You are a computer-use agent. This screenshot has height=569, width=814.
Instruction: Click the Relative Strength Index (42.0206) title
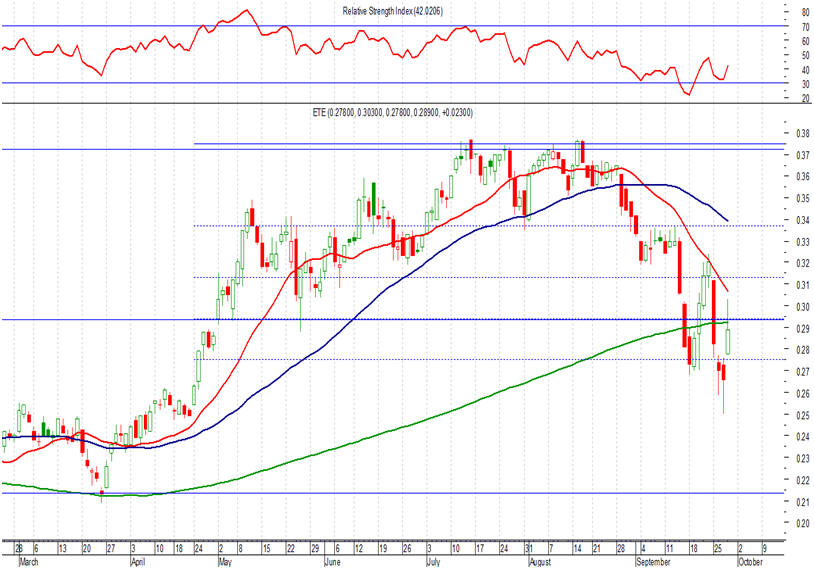pyautogui.click(x=392, y=11)
